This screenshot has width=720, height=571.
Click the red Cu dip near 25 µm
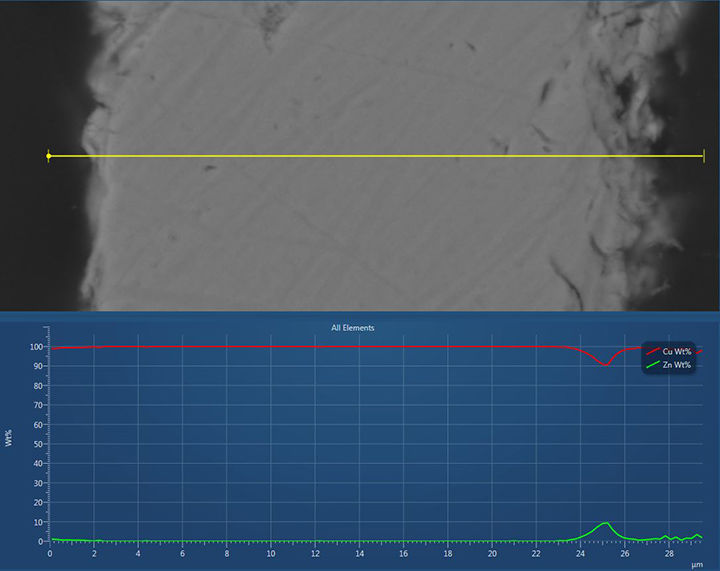coord(604,364)
